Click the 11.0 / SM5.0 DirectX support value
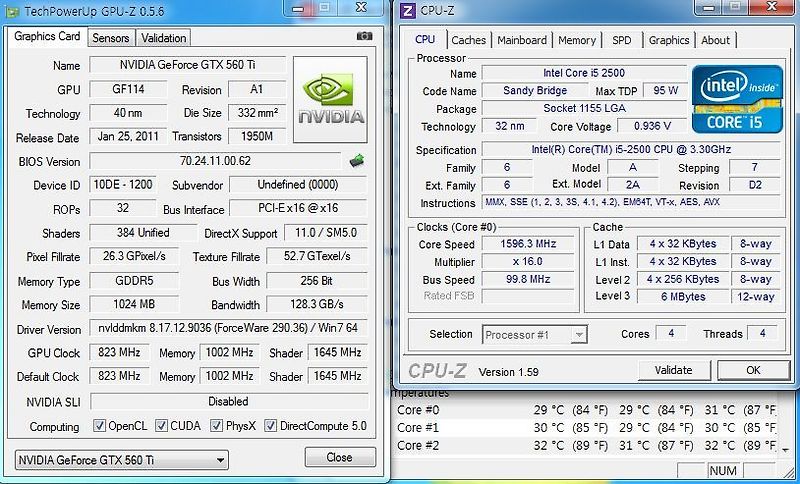800x484 pixels. [326, 233]
